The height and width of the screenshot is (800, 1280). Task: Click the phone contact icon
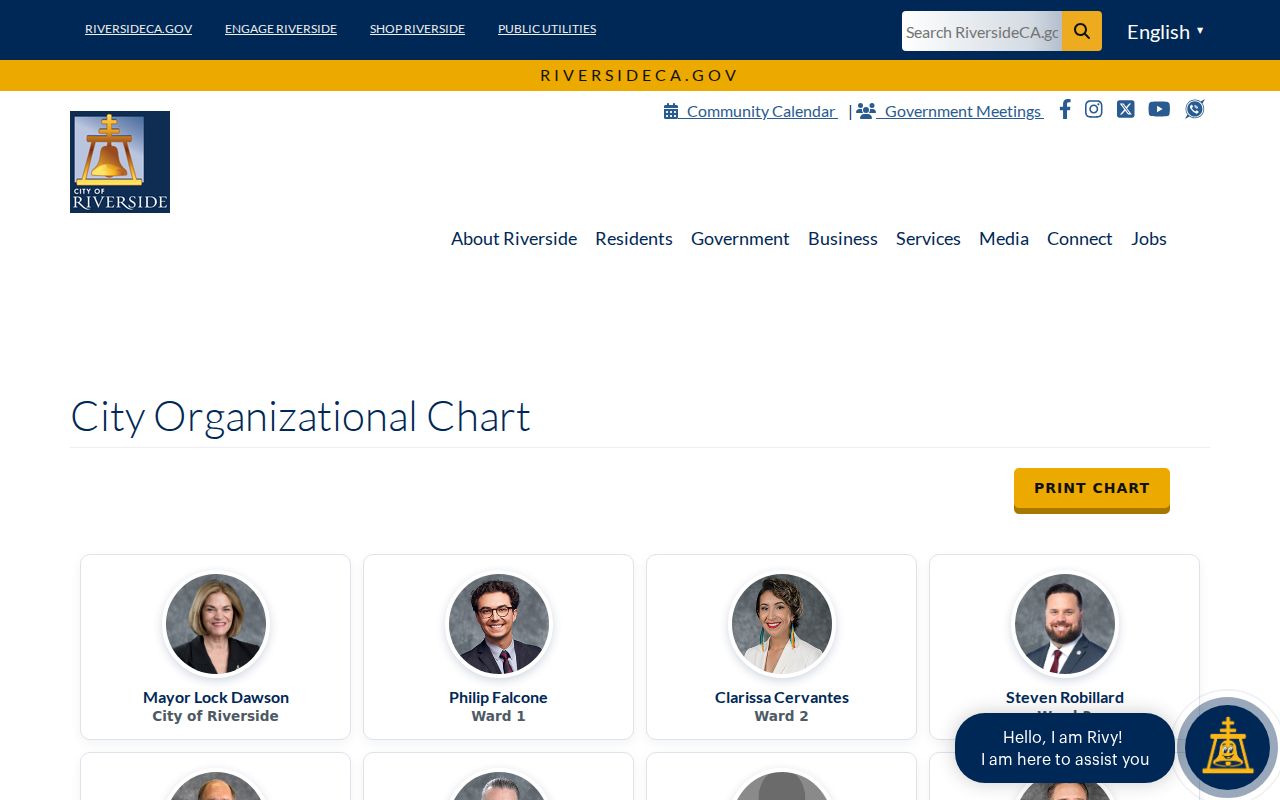1195,109
